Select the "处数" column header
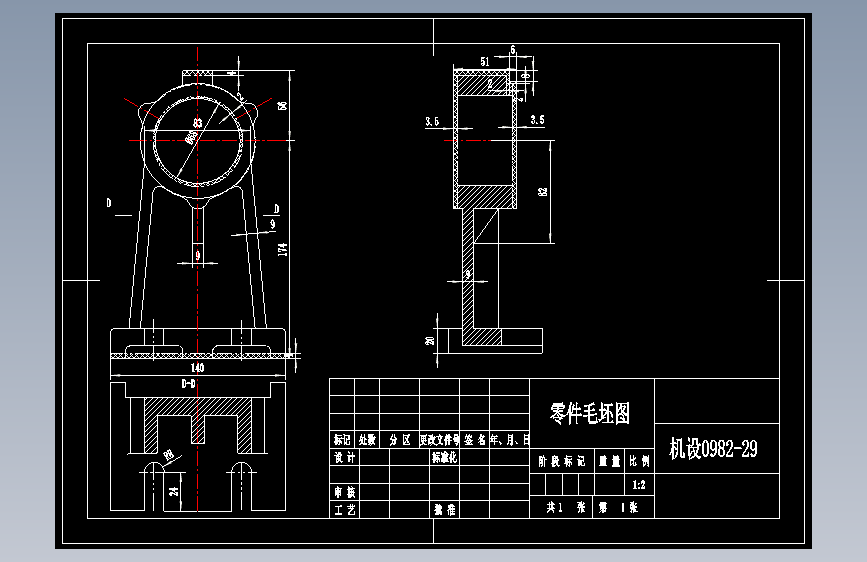 [x=367, y=440]
